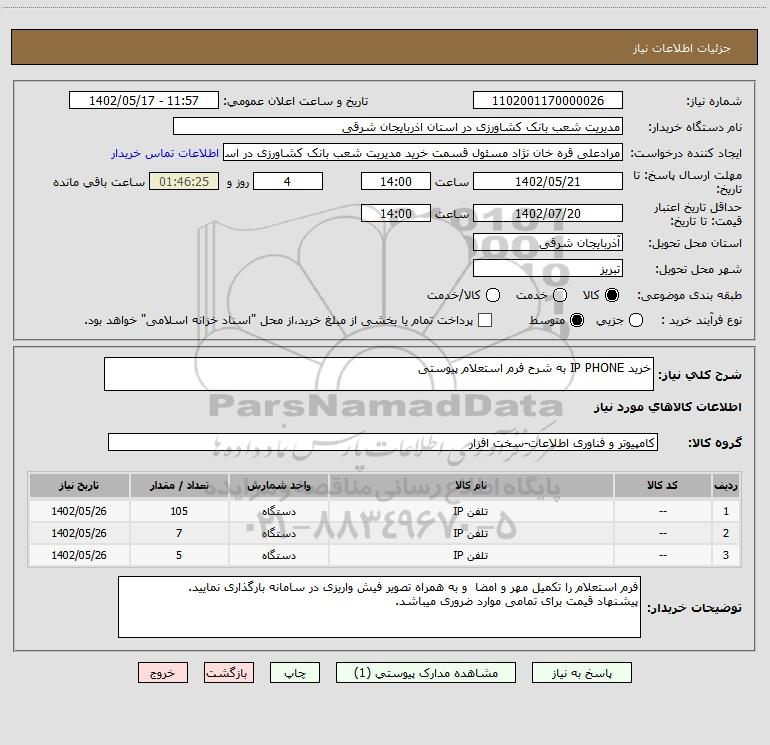
Task: Select the 'کالا/خدمت' radio button
Action: coord(493,295)
